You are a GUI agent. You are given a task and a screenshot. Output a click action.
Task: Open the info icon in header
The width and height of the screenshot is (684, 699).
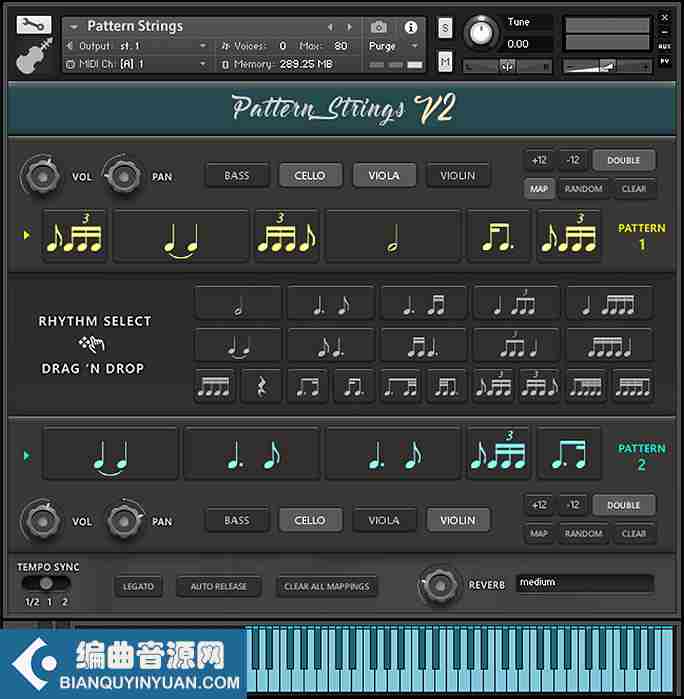coord(410,27)
